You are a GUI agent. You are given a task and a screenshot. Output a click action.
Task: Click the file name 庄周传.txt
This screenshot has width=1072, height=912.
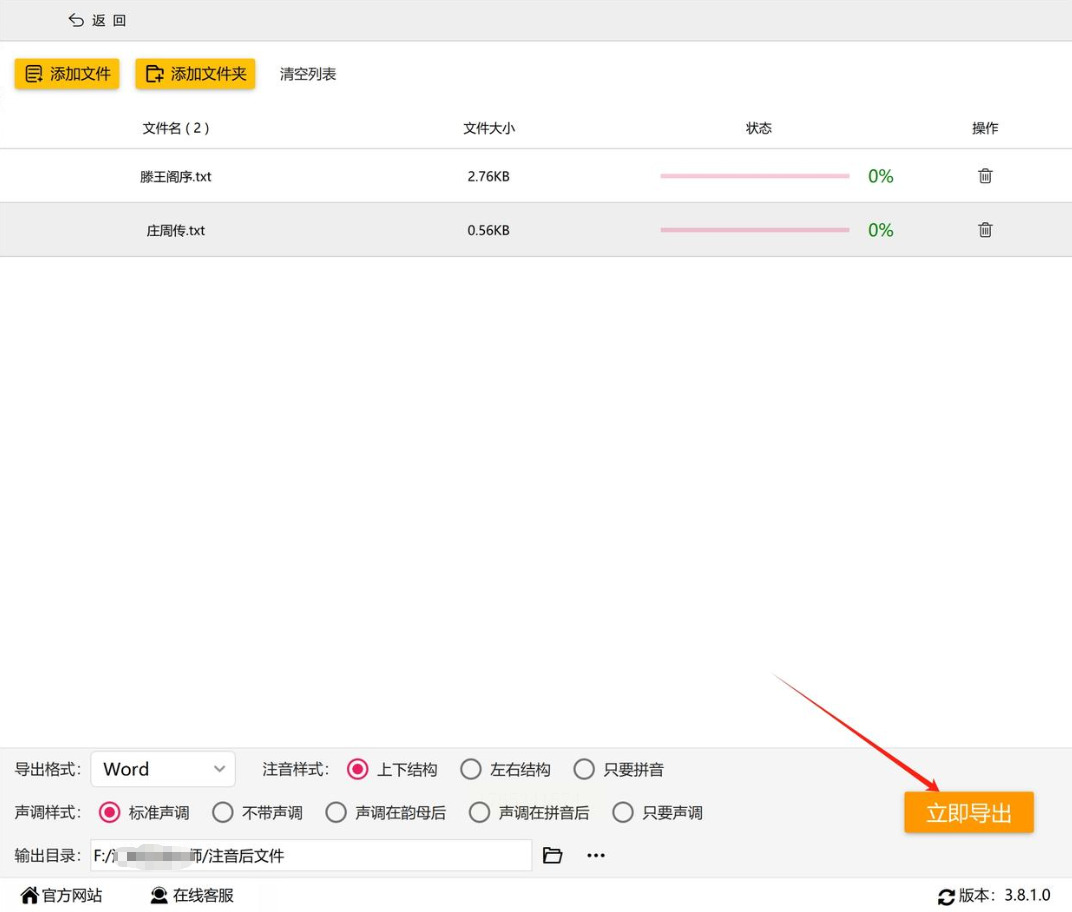point(176,230)
